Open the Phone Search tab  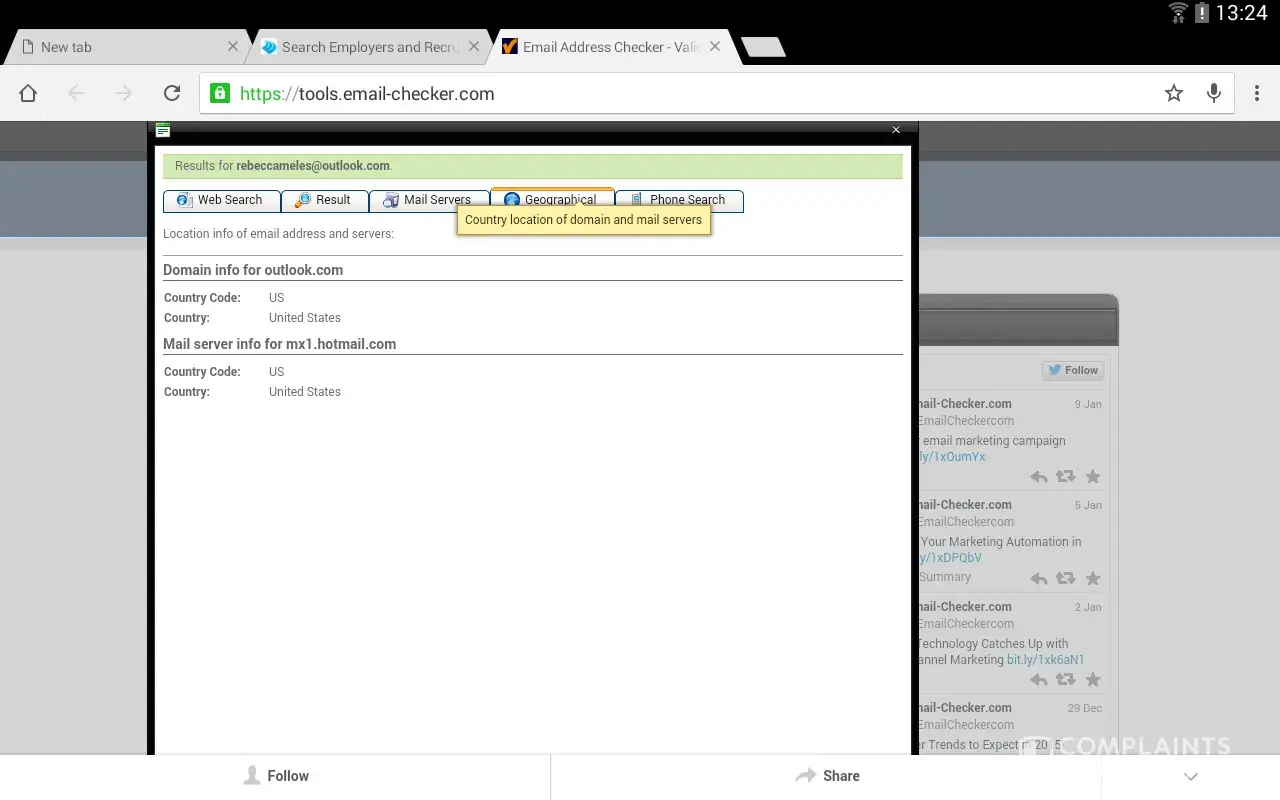[678, 199]
